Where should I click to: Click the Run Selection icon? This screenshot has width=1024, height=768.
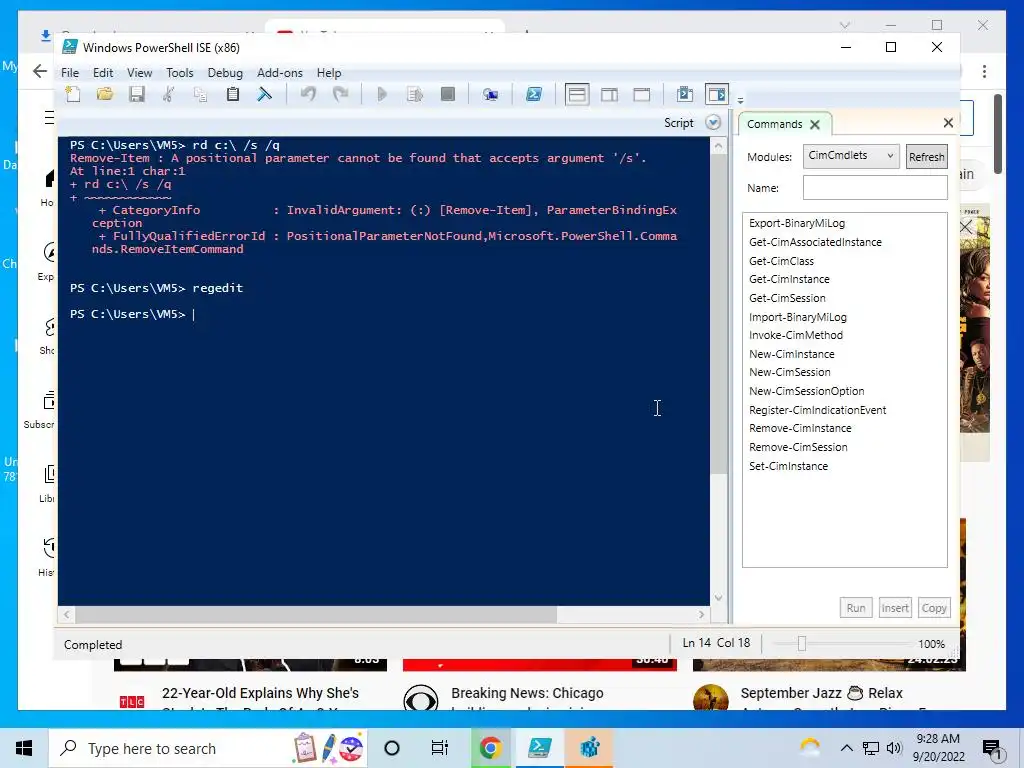tap(415, 94)
